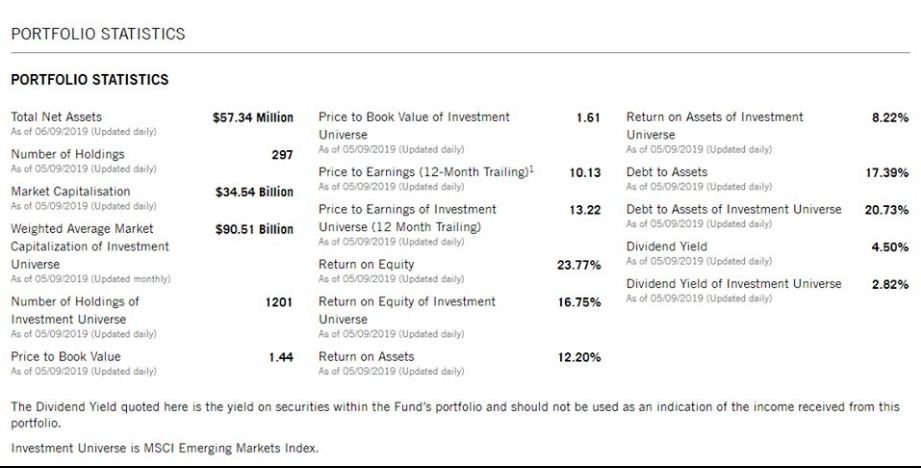
Task: Select the Number of Holdings label
Action: [67, 154]
